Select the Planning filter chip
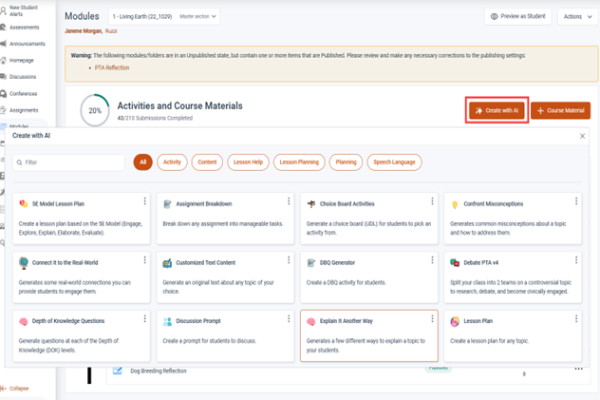Viewport: 600px width, 400px height. tap(346, 162)
